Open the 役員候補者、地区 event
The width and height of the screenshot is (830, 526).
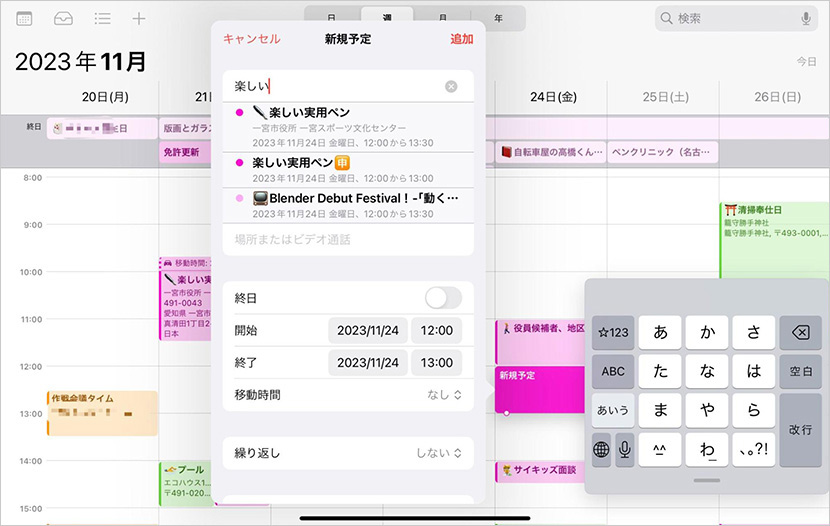540,342
